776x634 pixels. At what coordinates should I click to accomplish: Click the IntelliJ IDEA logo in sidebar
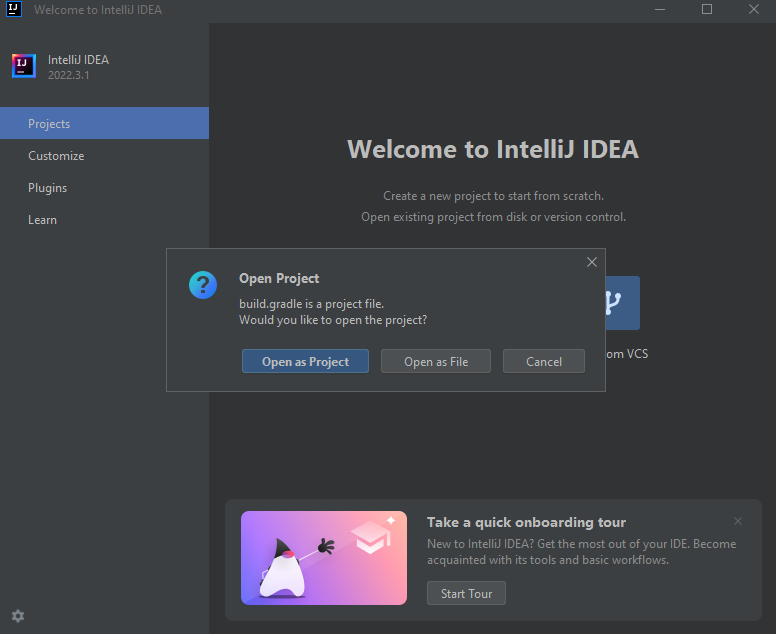click(x=24, y=66)
